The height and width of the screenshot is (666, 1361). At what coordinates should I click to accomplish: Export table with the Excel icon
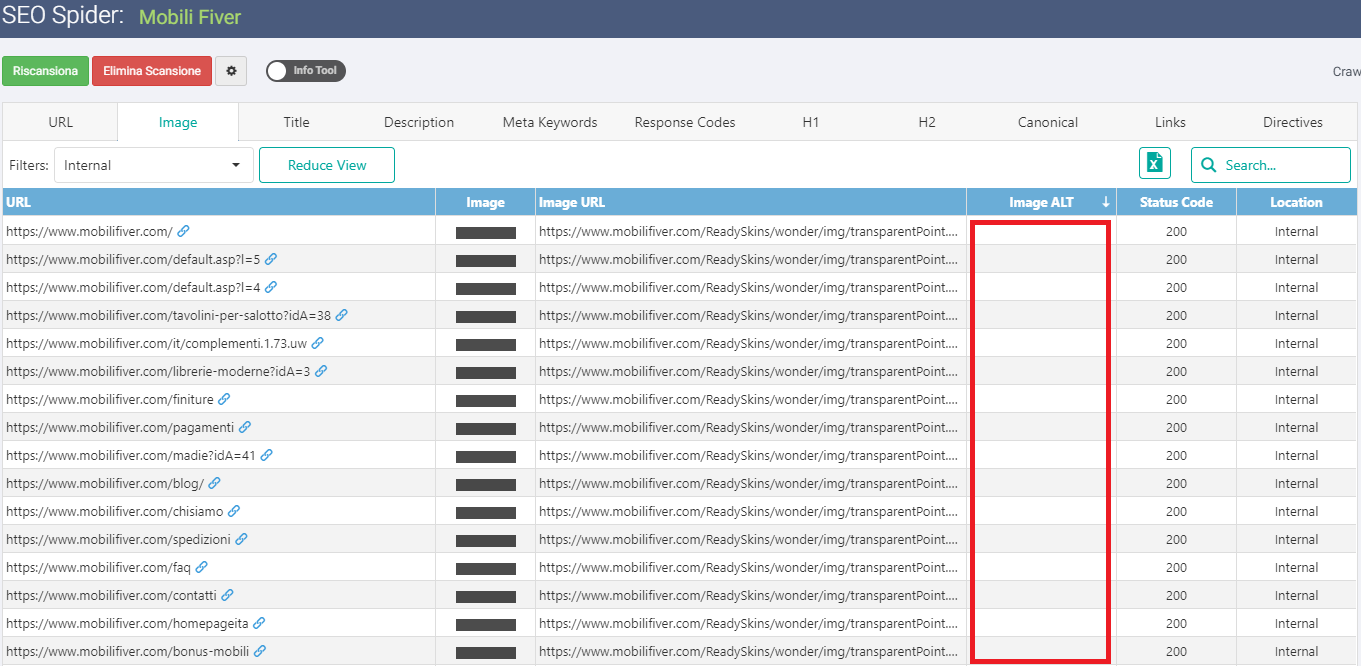coord(1155,164)
